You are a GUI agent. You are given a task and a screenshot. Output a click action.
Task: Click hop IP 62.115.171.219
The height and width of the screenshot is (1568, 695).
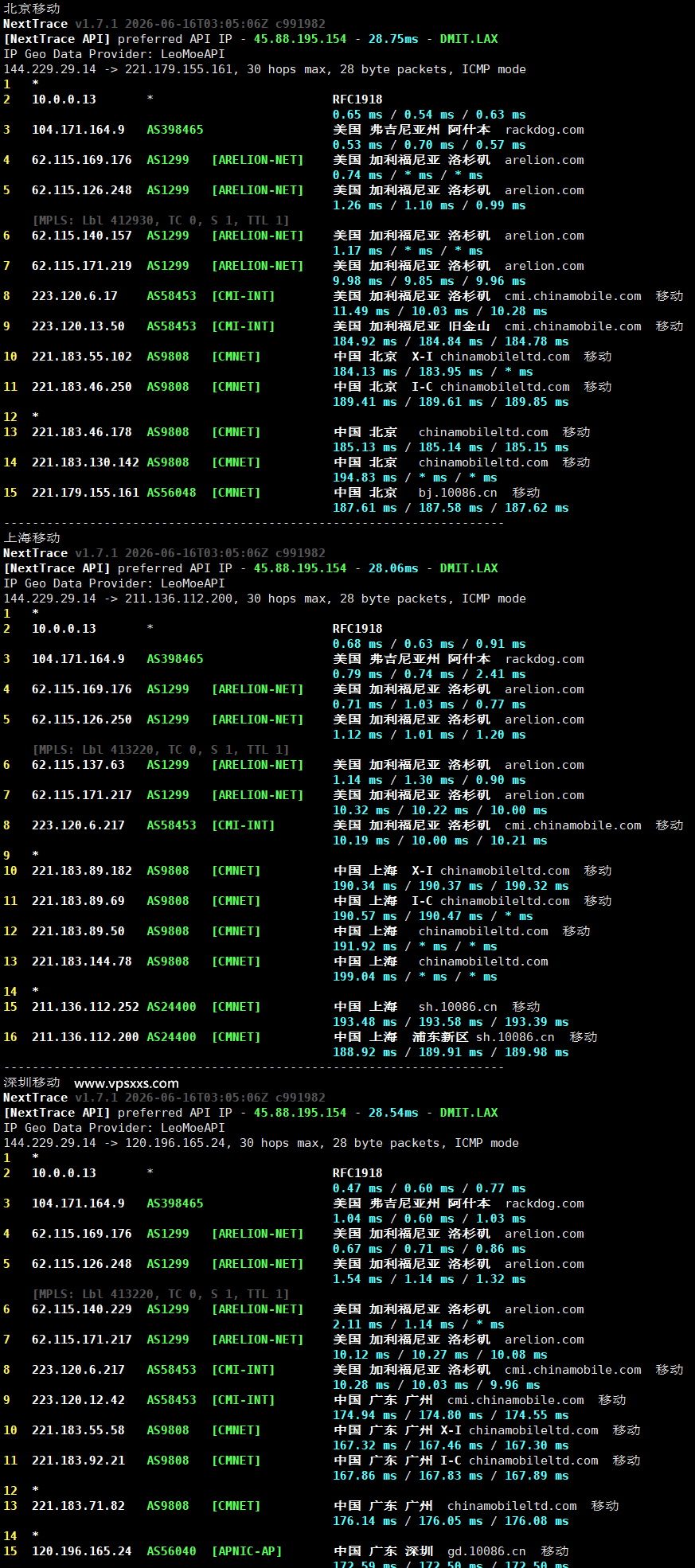click(82, 266)
